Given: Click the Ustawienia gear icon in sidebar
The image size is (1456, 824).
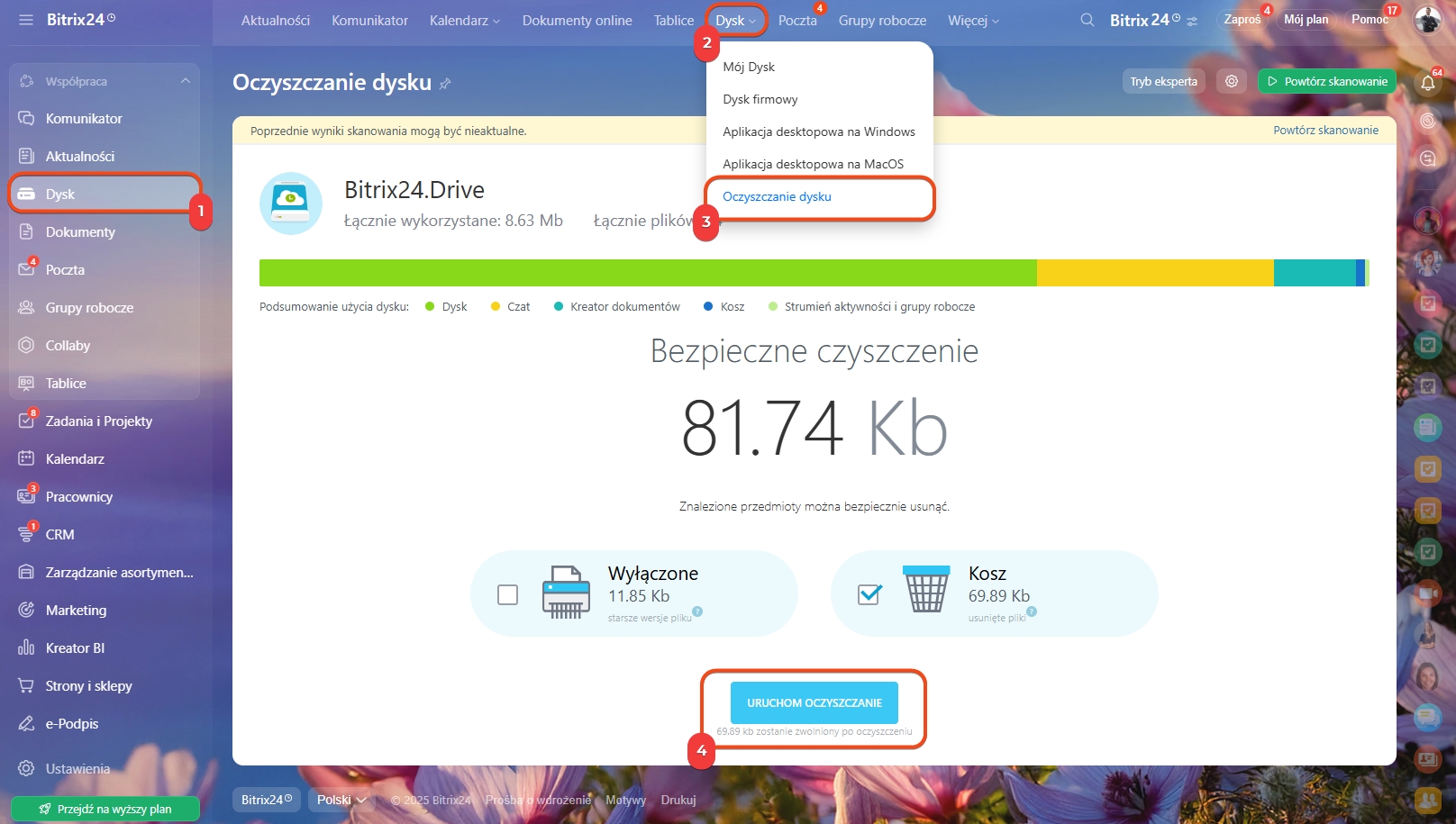Looking at the screenshot, I should click(26, 768).
